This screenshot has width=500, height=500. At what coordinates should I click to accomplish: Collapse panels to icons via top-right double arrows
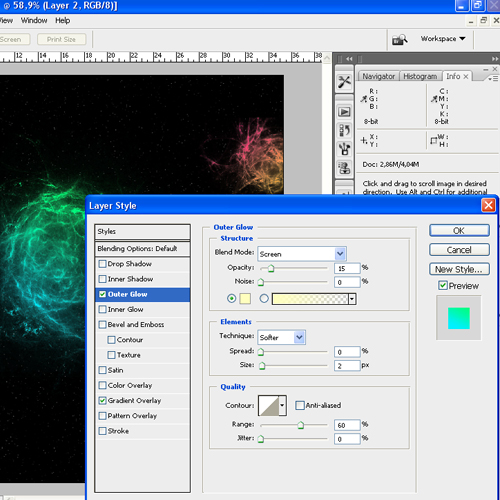[x=495, y=59]
